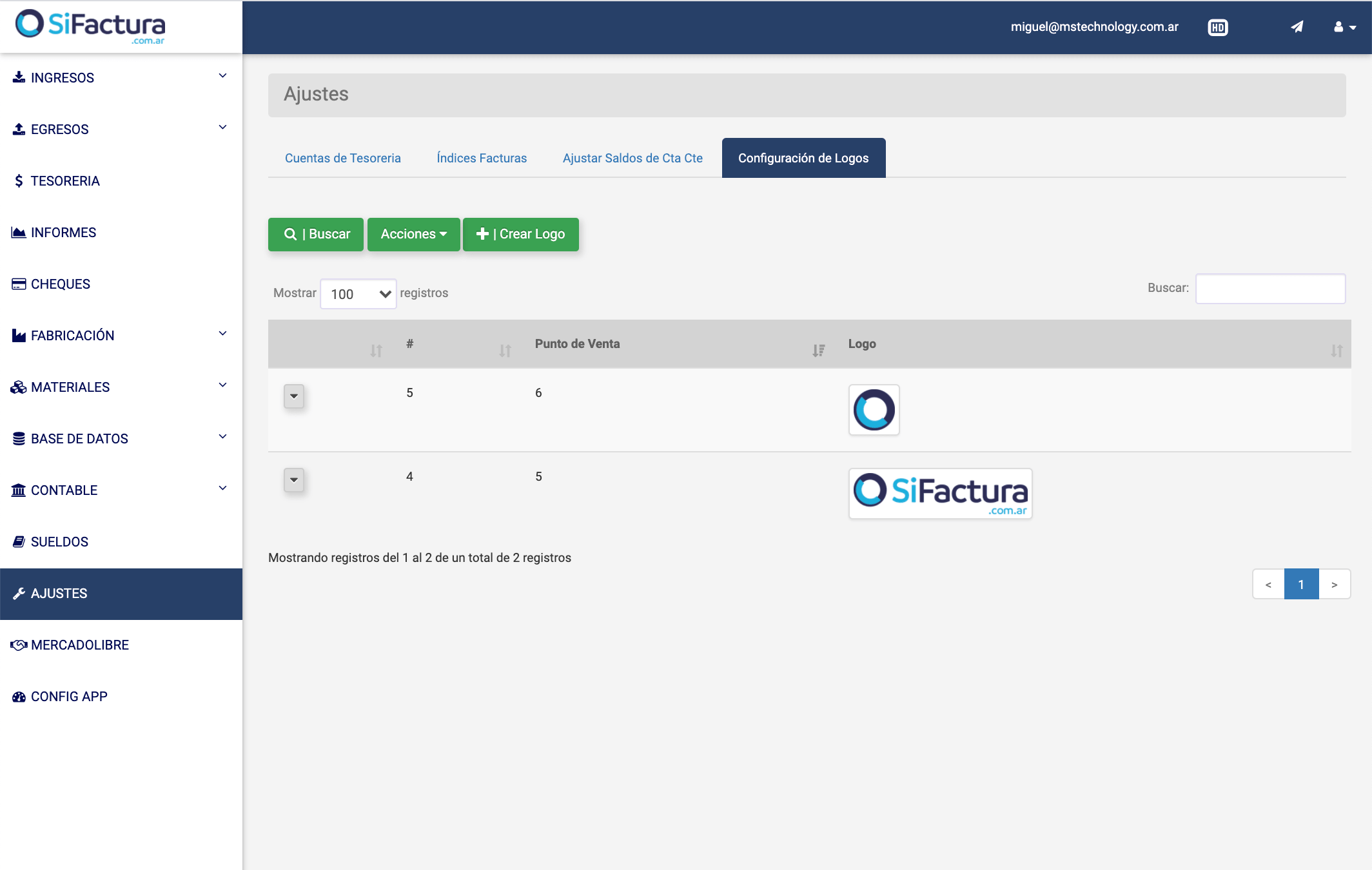Click the Ajustes page heading

click(x=316, y=94)
